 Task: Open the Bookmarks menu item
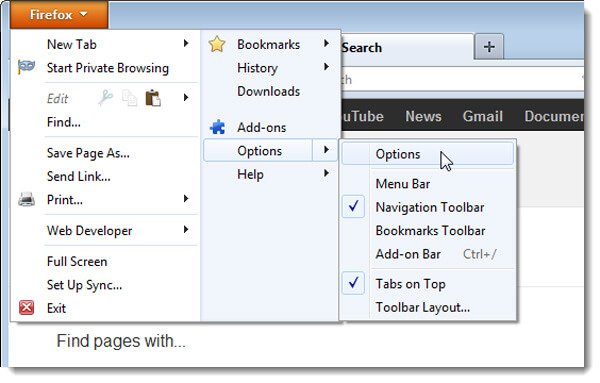point(268,44)
